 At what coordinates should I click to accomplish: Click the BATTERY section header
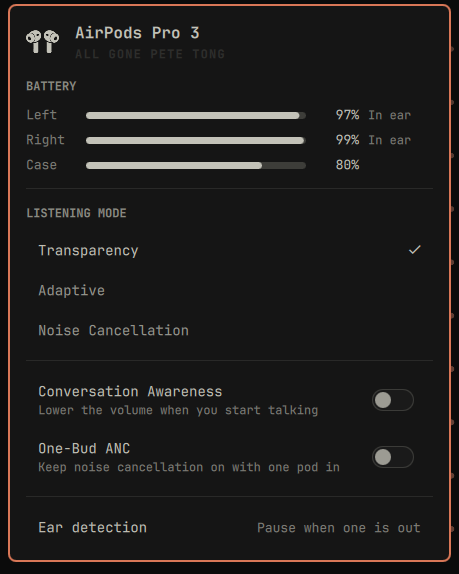[51, 86]
